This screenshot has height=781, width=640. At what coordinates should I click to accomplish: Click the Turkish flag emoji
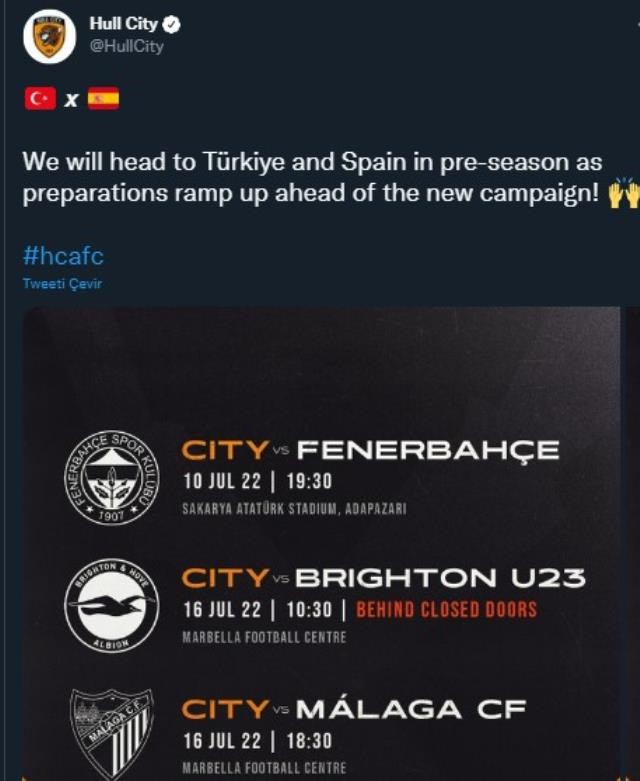[x=40, y=98]
